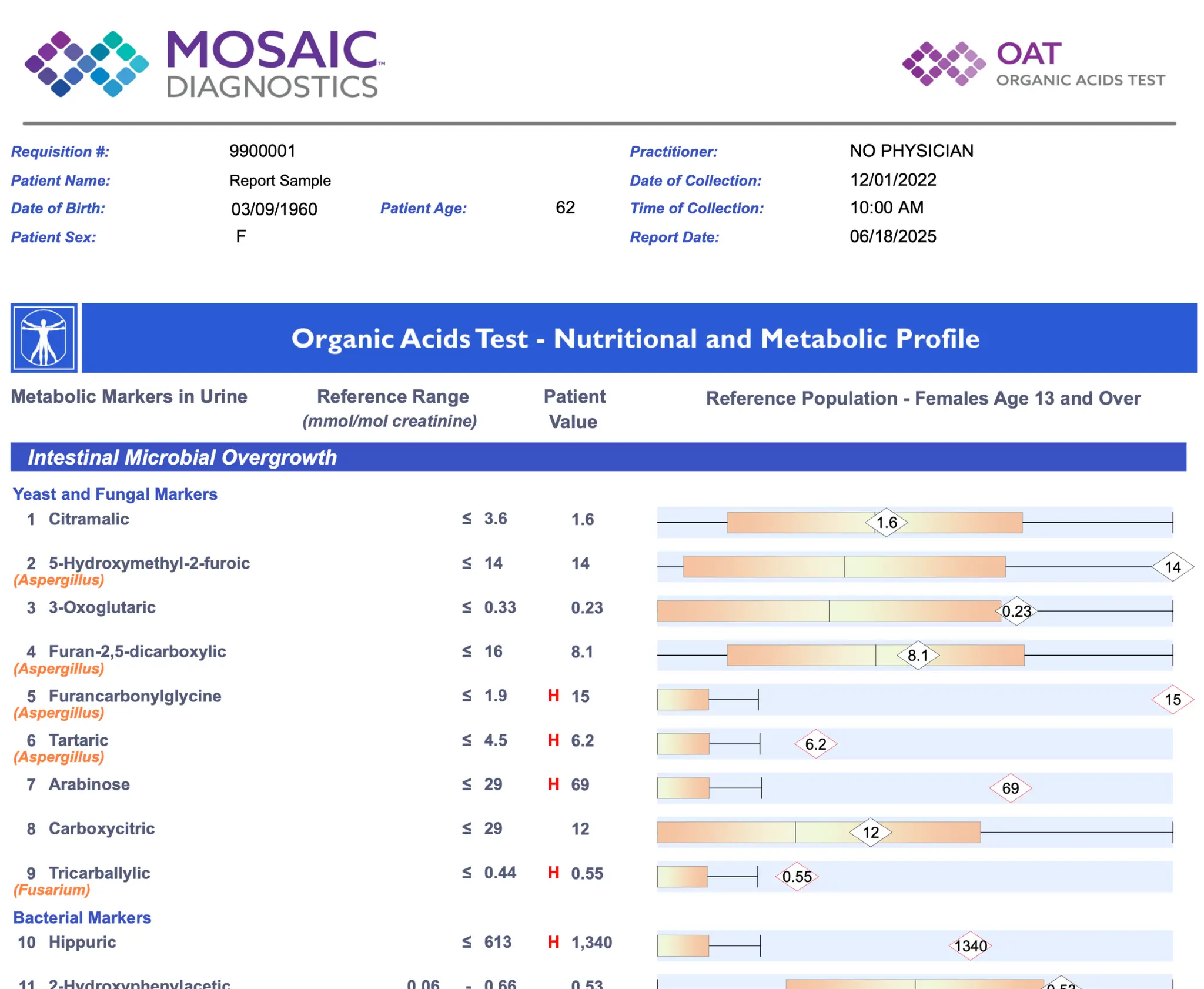1204x989 pixels.
Task: Click the Tricarballylic 0.55 diamond marker
Action: click(x=797, y=877)
